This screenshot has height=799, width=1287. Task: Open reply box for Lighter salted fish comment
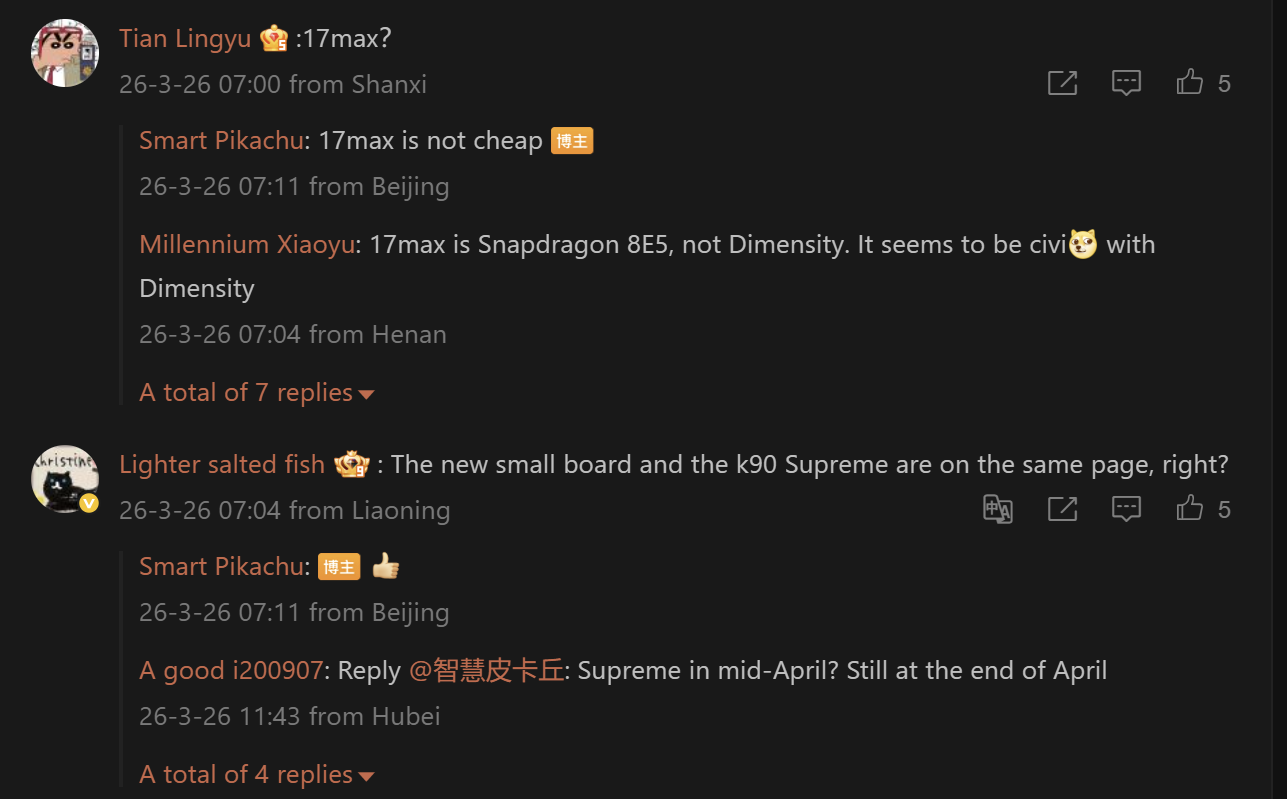coord(1126,509)
